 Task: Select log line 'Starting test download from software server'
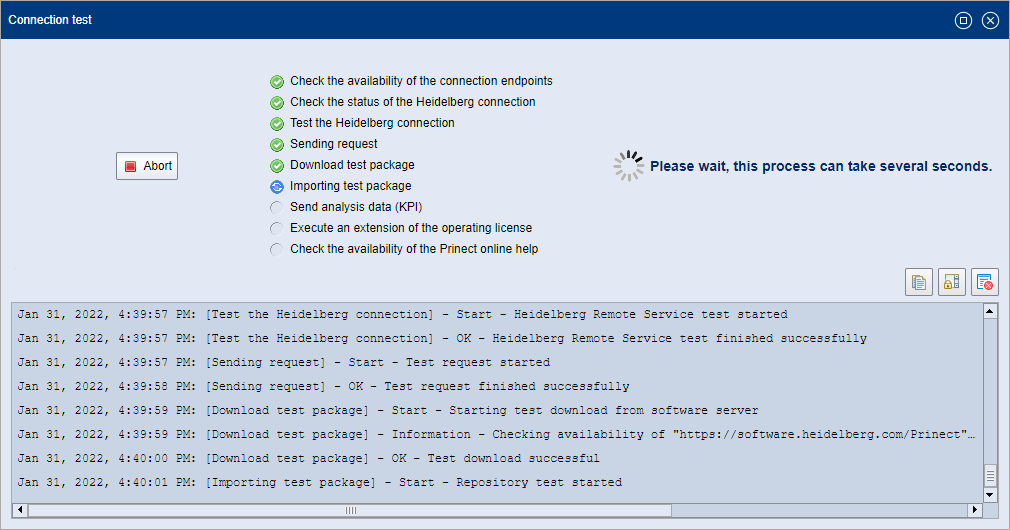388,410
